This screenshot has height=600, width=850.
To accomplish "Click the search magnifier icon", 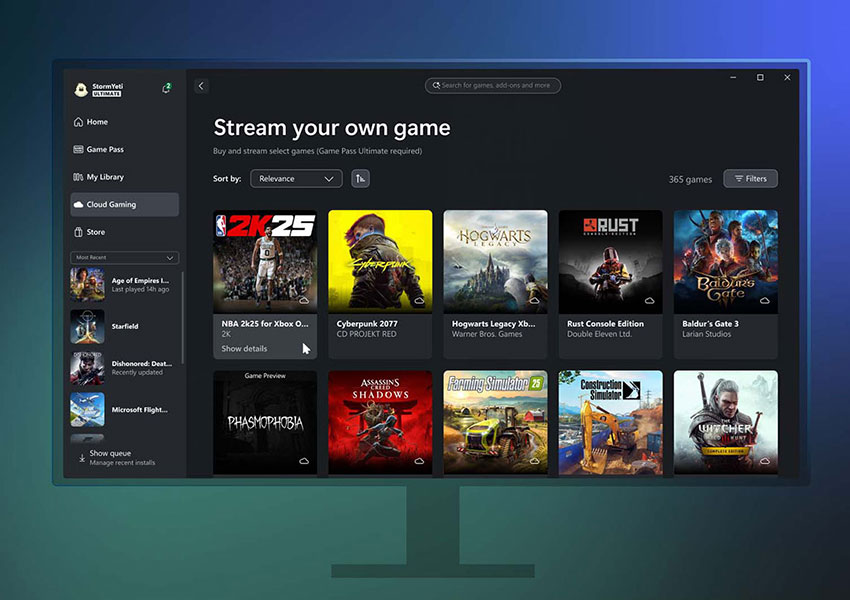I will 436,85.
